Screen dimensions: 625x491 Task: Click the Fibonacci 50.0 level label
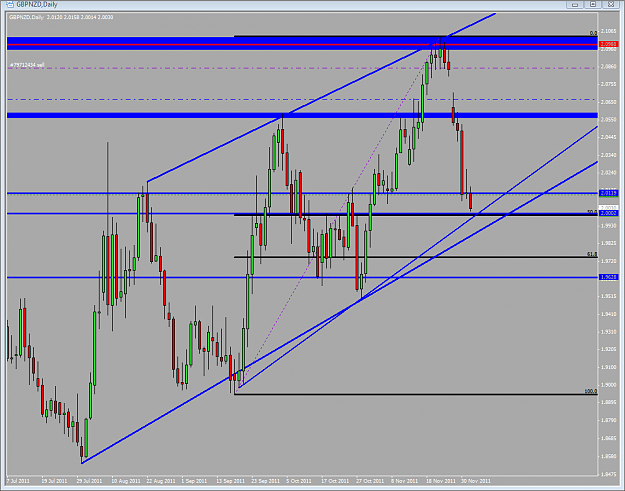point(592,212)
